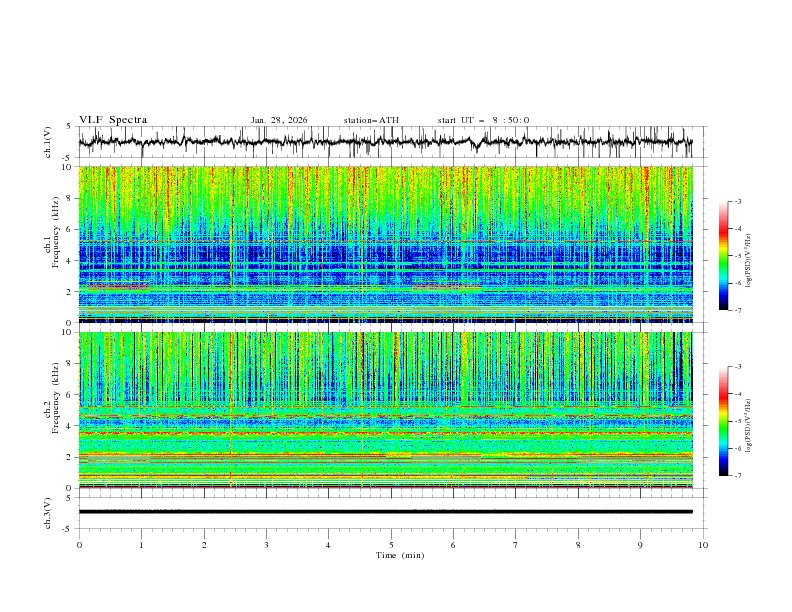Click the time axis tick label '0'
792x612 pixels.
click(x=79, y=545)
